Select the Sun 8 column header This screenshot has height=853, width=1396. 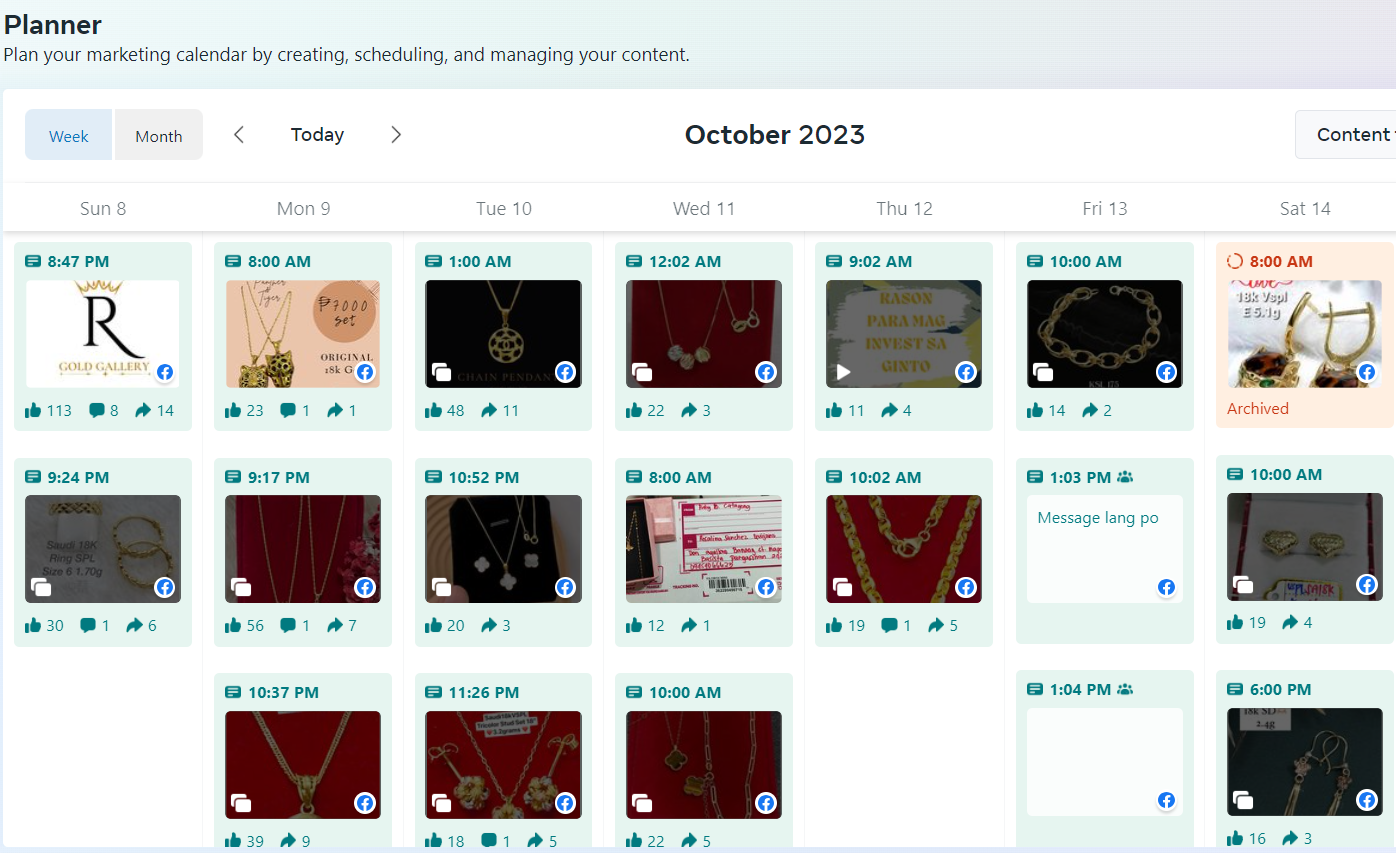pos(103,208)
